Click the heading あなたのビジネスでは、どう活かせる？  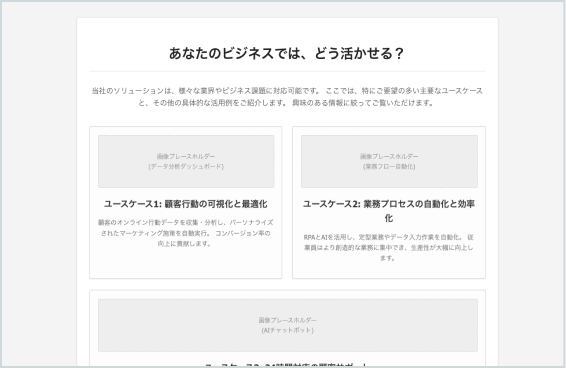287,53
